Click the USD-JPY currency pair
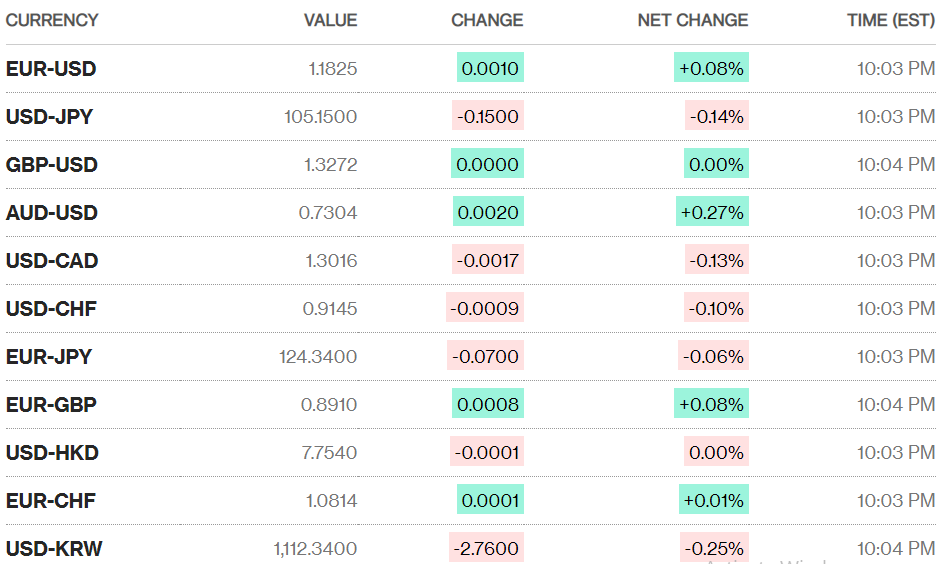 (x=50, y=117)
